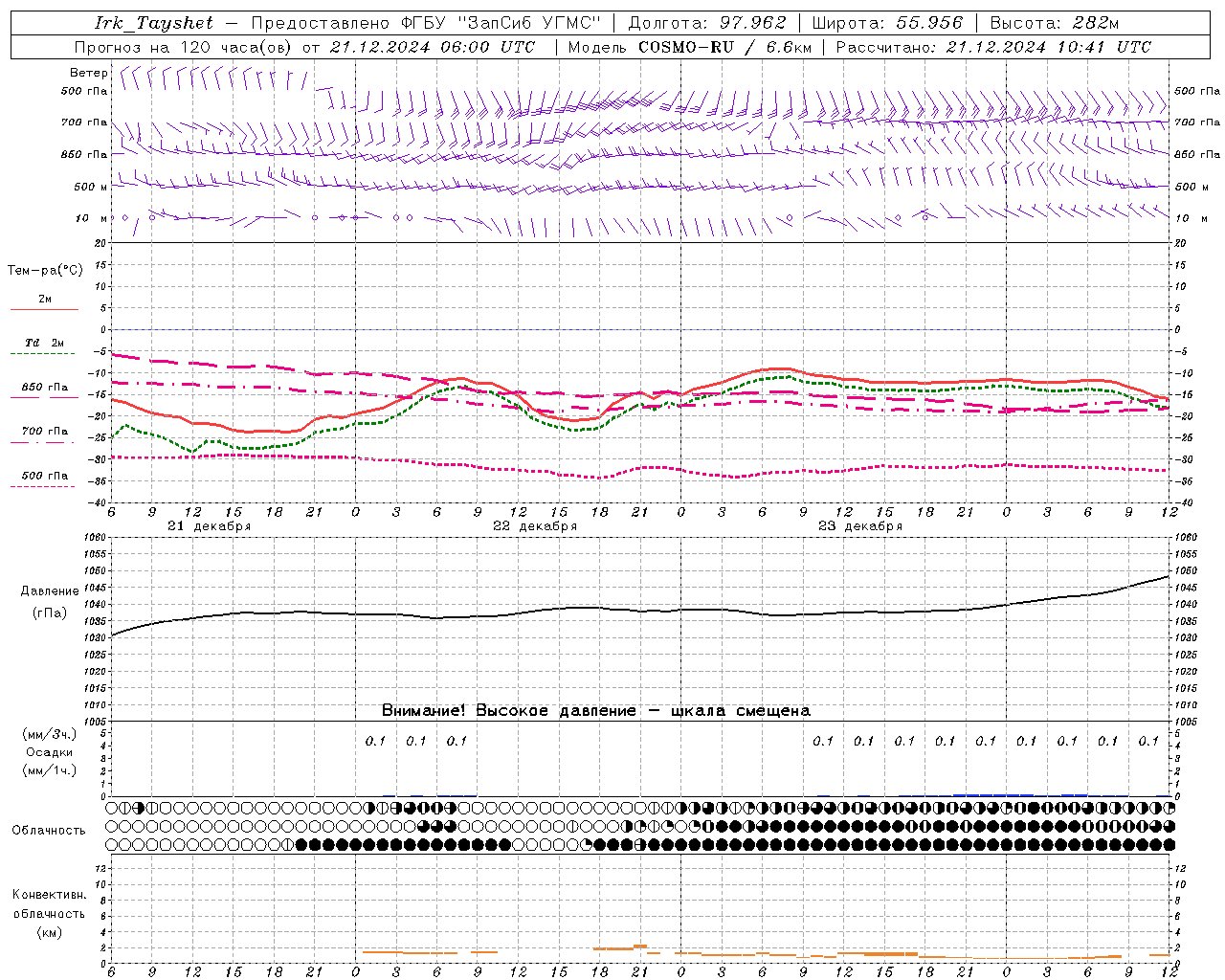
Task: Click the Облачность panel label
Action: tap(49, 831)
